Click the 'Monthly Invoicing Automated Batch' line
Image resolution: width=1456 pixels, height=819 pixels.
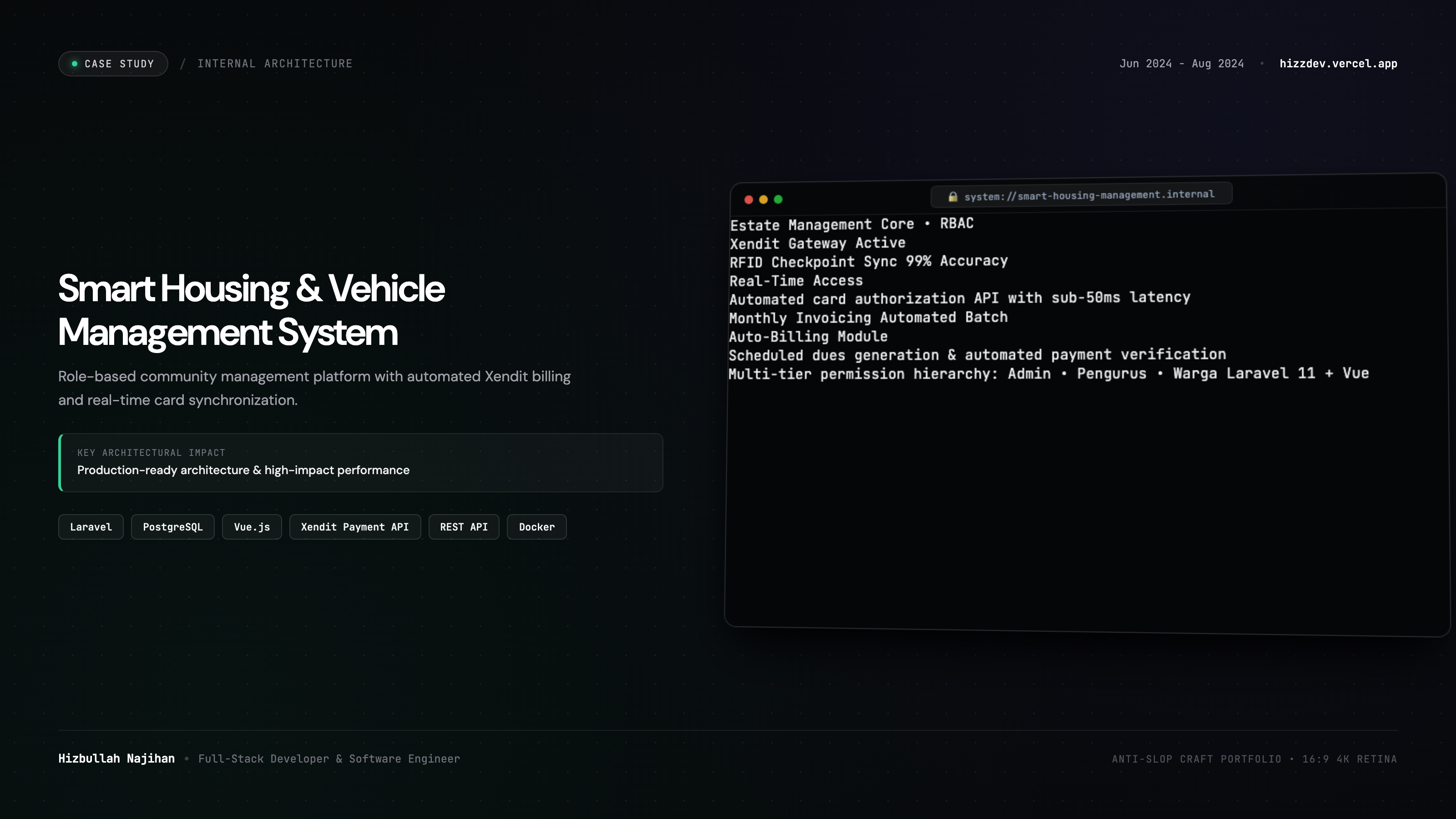point(868,318)
